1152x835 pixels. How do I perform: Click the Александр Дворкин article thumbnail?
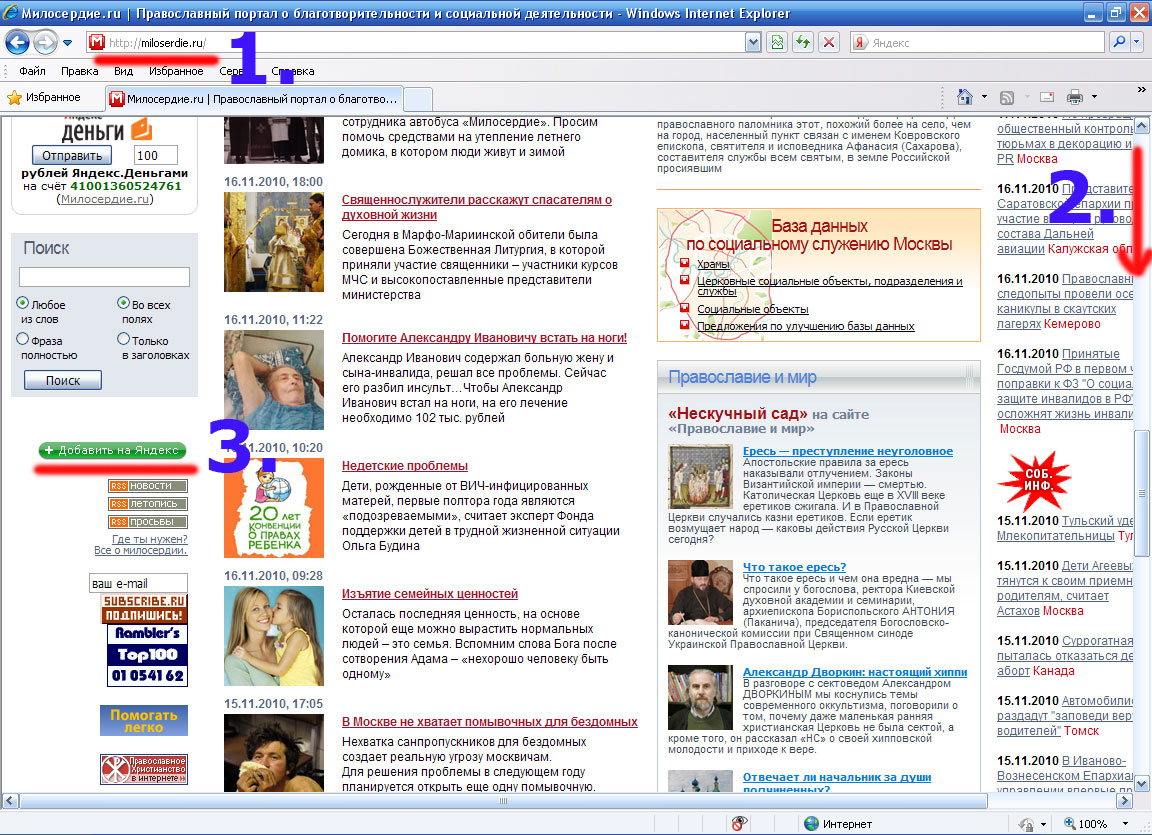click(700, 697)
